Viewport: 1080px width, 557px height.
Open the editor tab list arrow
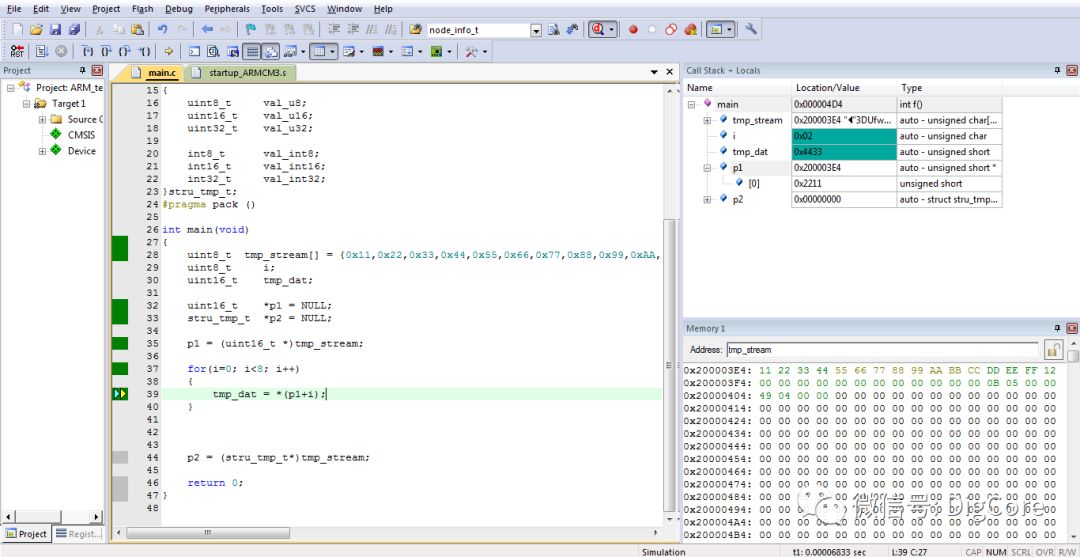[x=654, y=72]
